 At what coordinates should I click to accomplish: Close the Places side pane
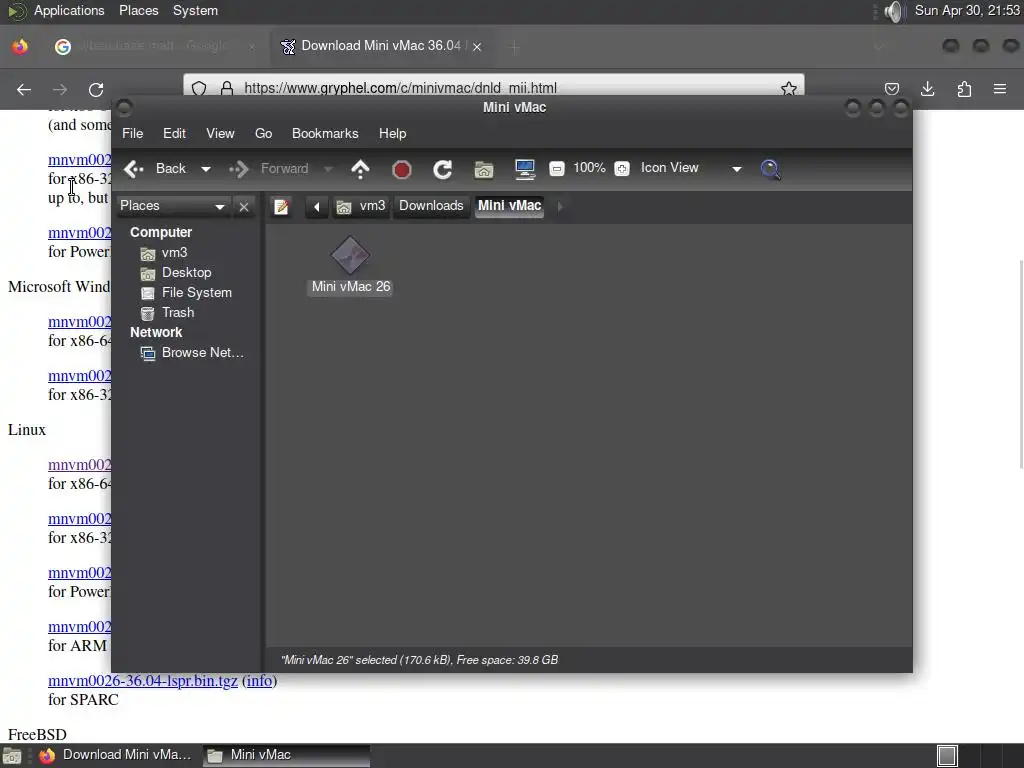coord(244,207)
